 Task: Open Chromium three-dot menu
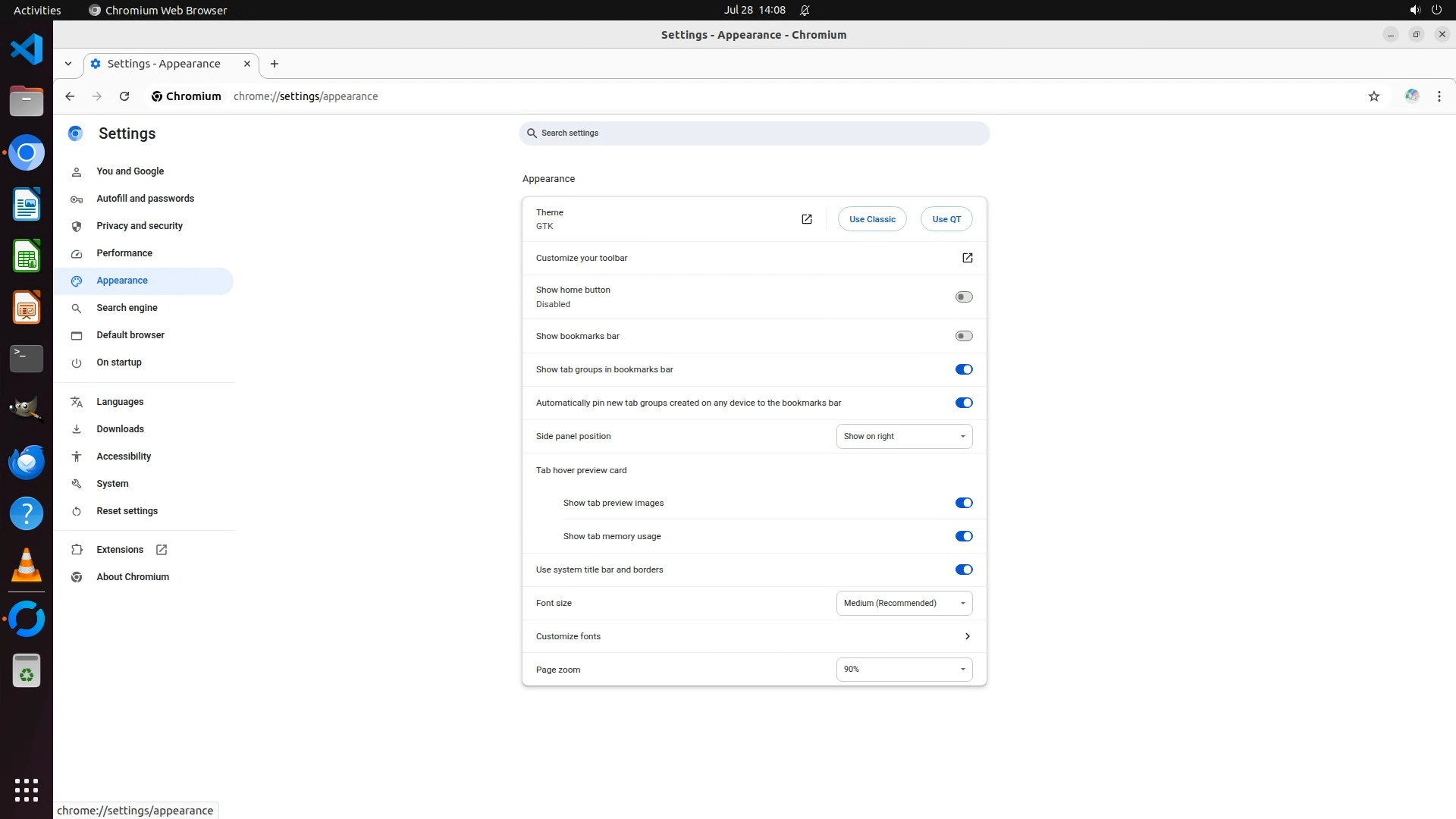pyautogui.click(x=1439, y=96)
